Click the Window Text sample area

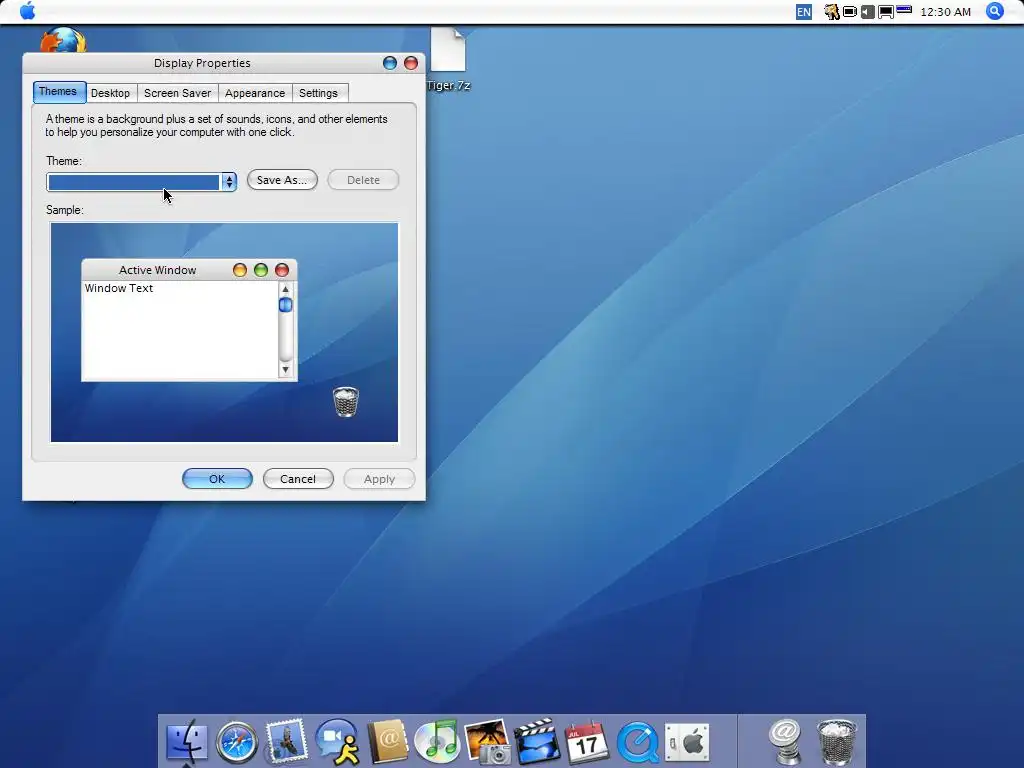(x=180, y=330)
